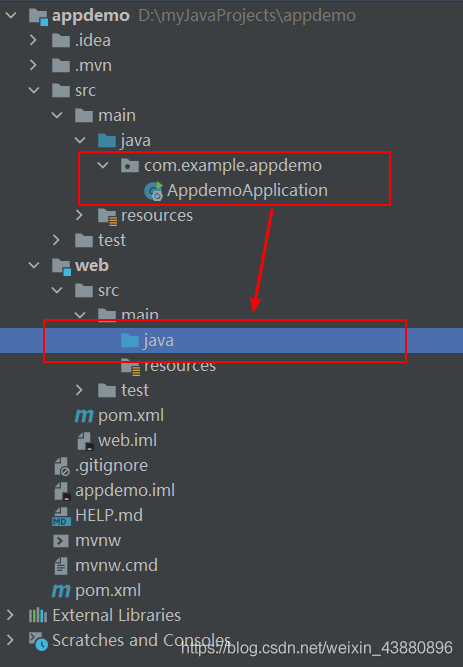
Task: Expand the resources folder under appdemo main
Action: (x=79, y=215)
